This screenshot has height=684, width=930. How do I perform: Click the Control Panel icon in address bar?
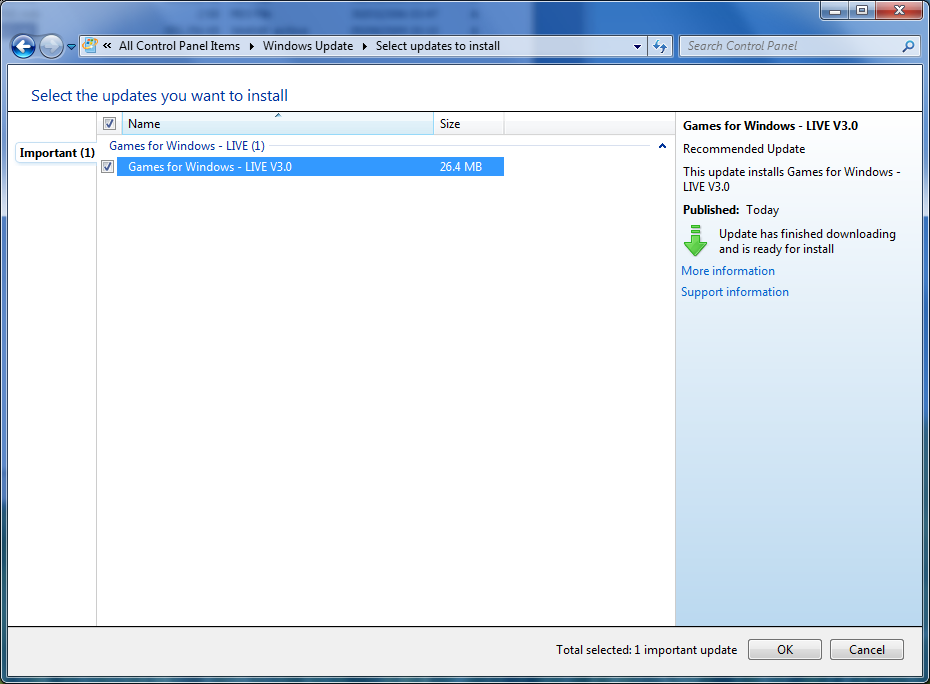90,46
